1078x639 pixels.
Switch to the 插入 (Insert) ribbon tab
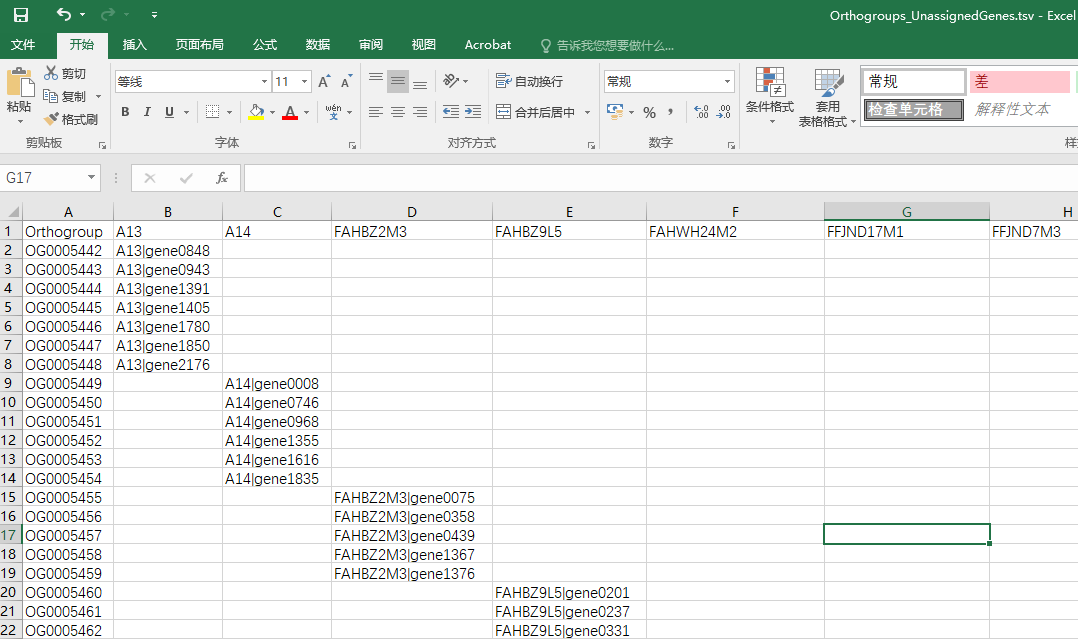(x=134, y=45)
